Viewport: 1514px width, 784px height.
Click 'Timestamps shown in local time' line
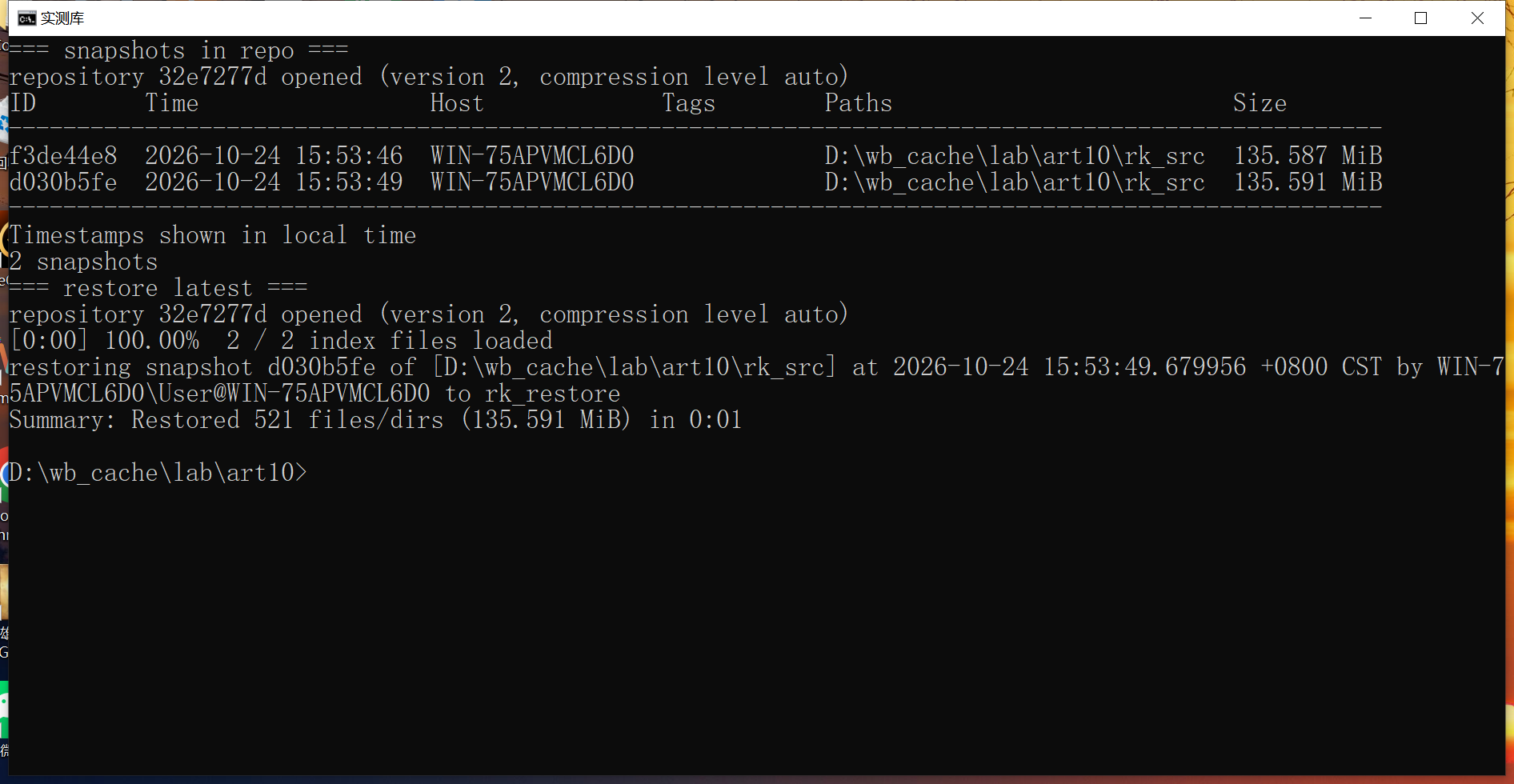click(213, 235)
